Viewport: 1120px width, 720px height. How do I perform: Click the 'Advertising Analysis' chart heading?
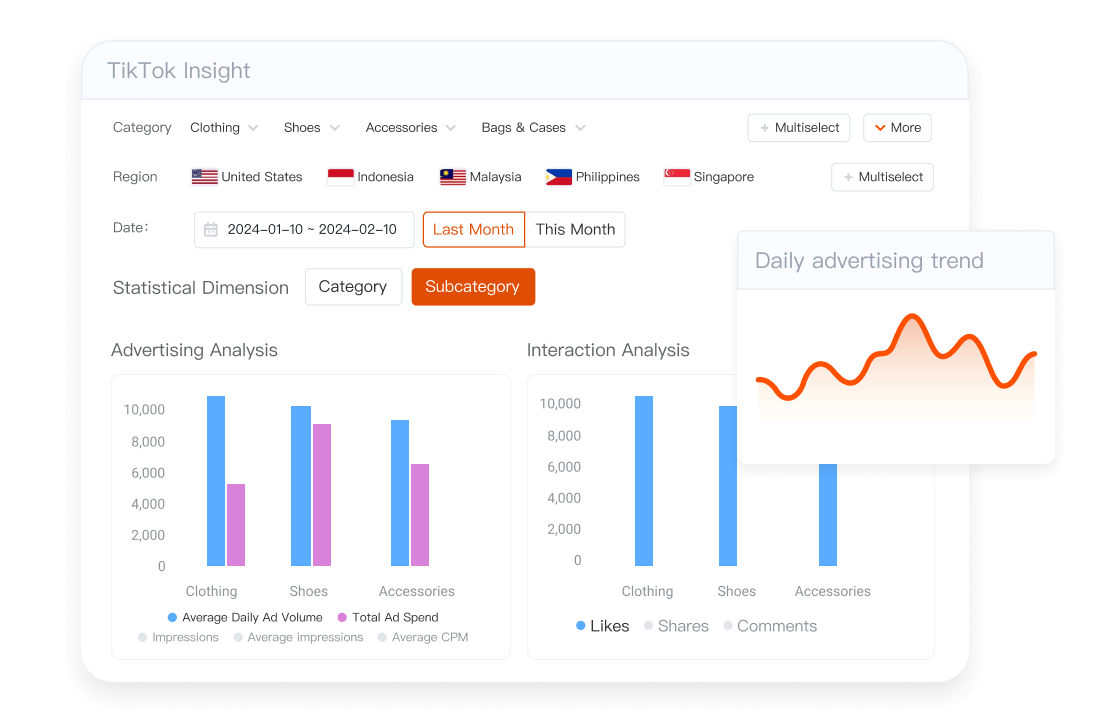(x=194, y=350)
